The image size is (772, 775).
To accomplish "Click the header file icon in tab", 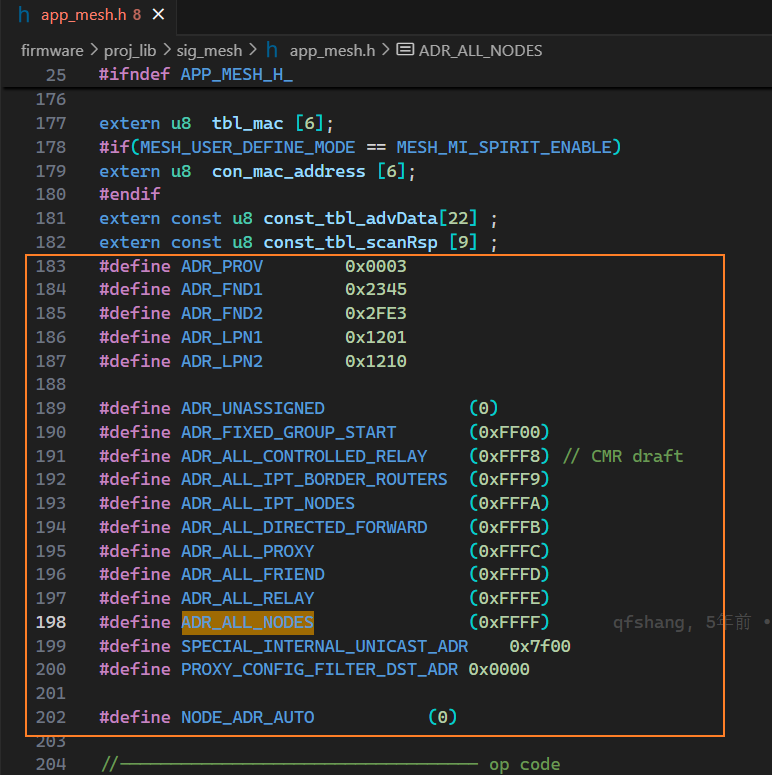I will tap(23, 15).
